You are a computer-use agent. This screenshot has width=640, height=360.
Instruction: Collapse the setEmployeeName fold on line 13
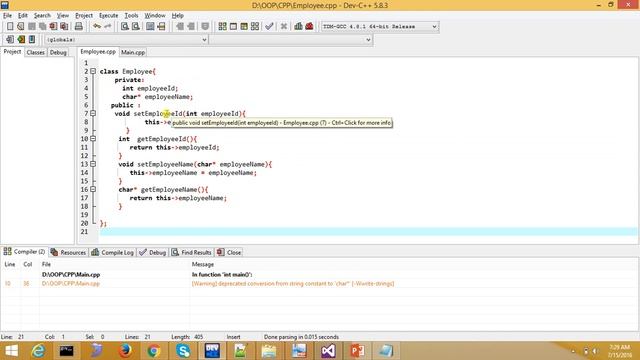point(93,164)
